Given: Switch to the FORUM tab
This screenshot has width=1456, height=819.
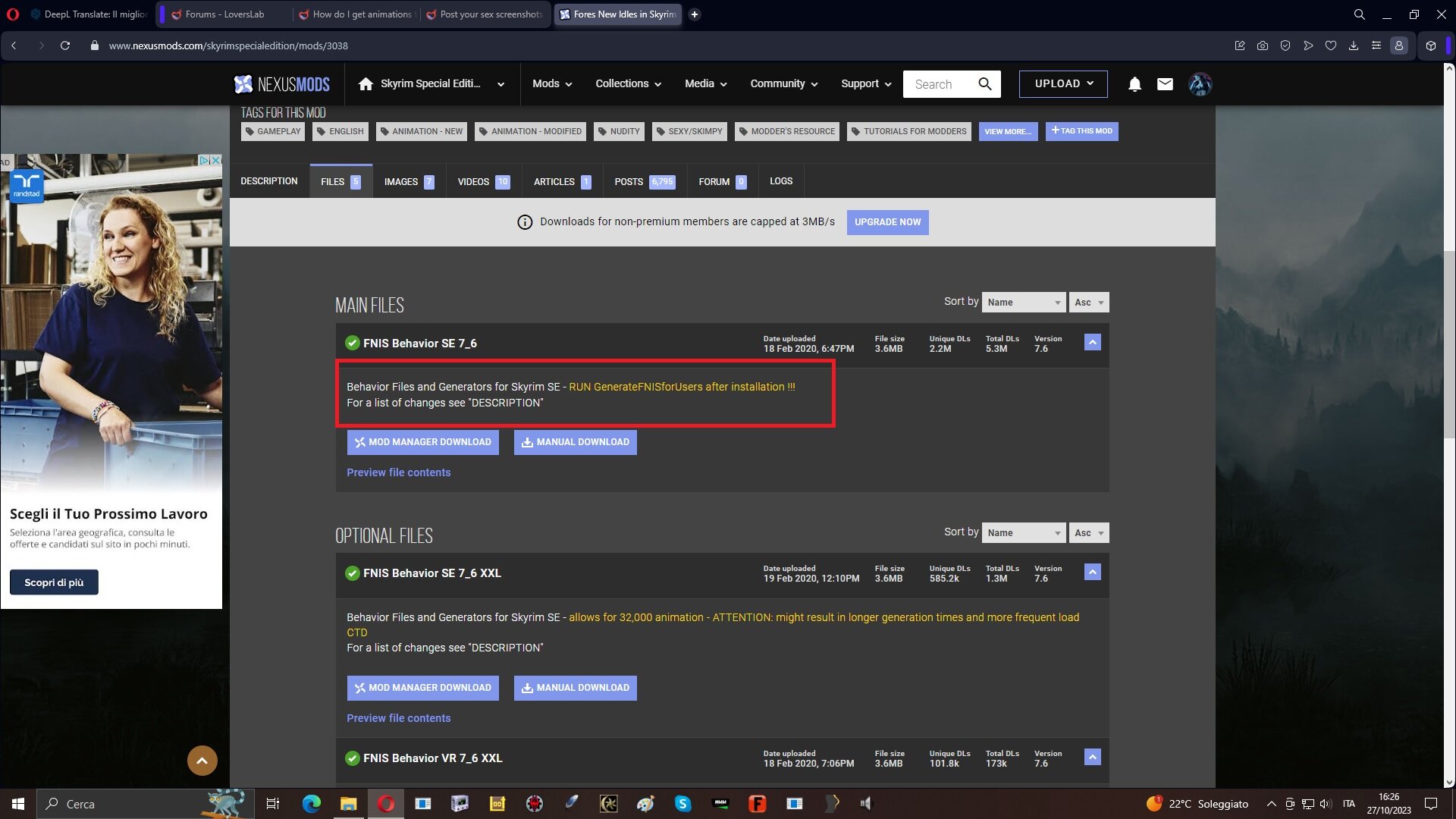Looking at the screenshot, I should click(x=722, y=181).
